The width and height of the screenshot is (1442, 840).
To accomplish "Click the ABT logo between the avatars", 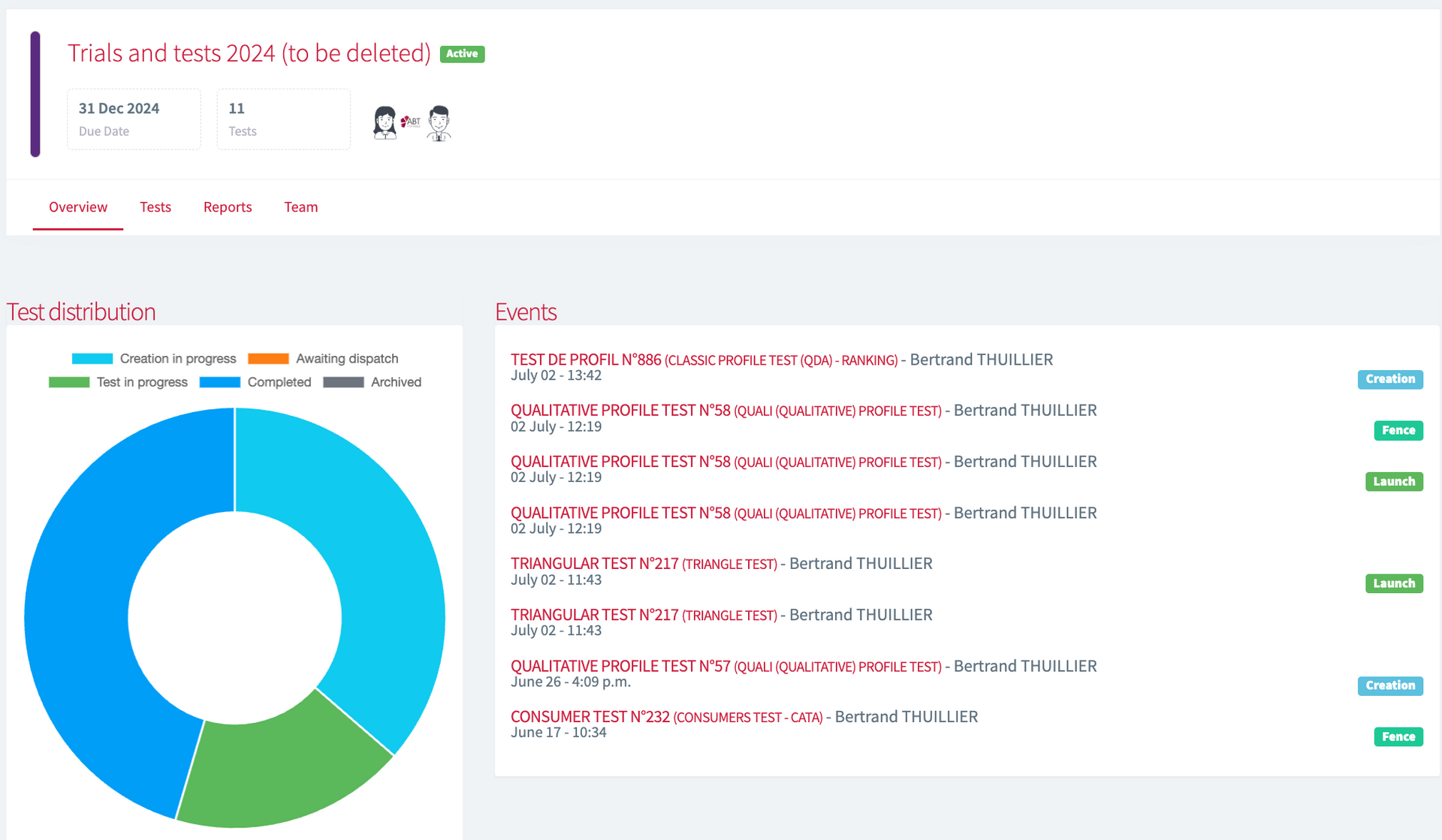I will [x=411, y=121].
